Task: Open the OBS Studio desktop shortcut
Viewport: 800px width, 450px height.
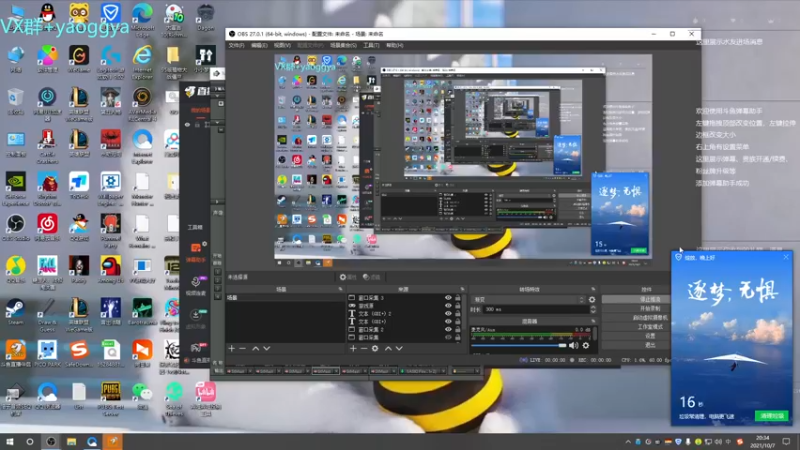Action: pos(16,228)
